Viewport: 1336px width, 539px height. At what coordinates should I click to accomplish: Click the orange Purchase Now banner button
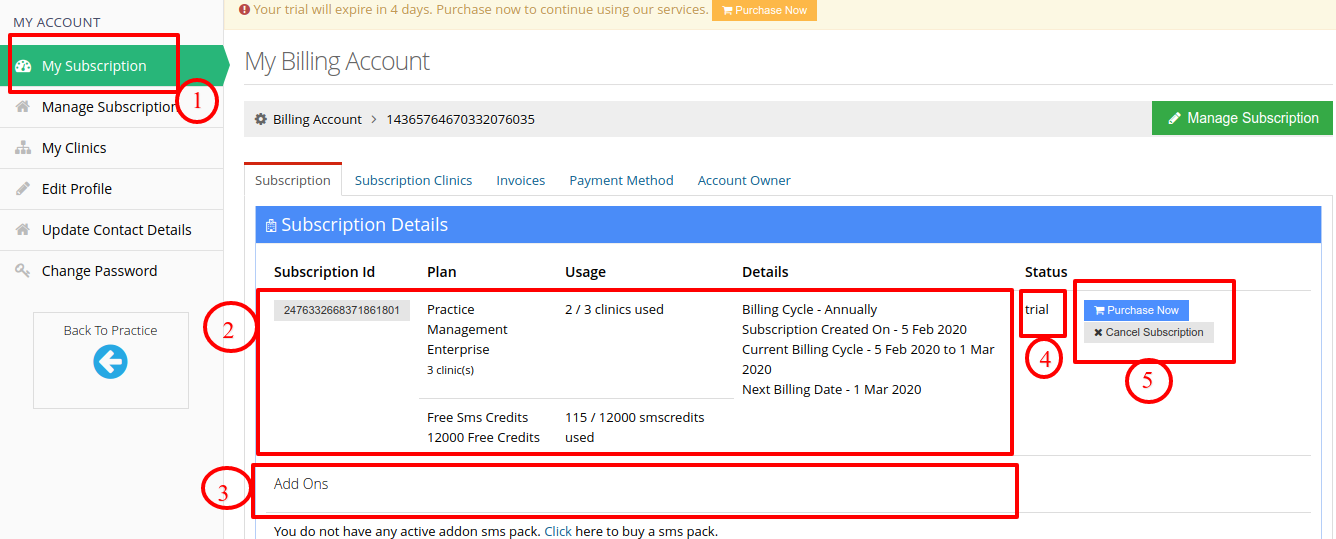764,10
